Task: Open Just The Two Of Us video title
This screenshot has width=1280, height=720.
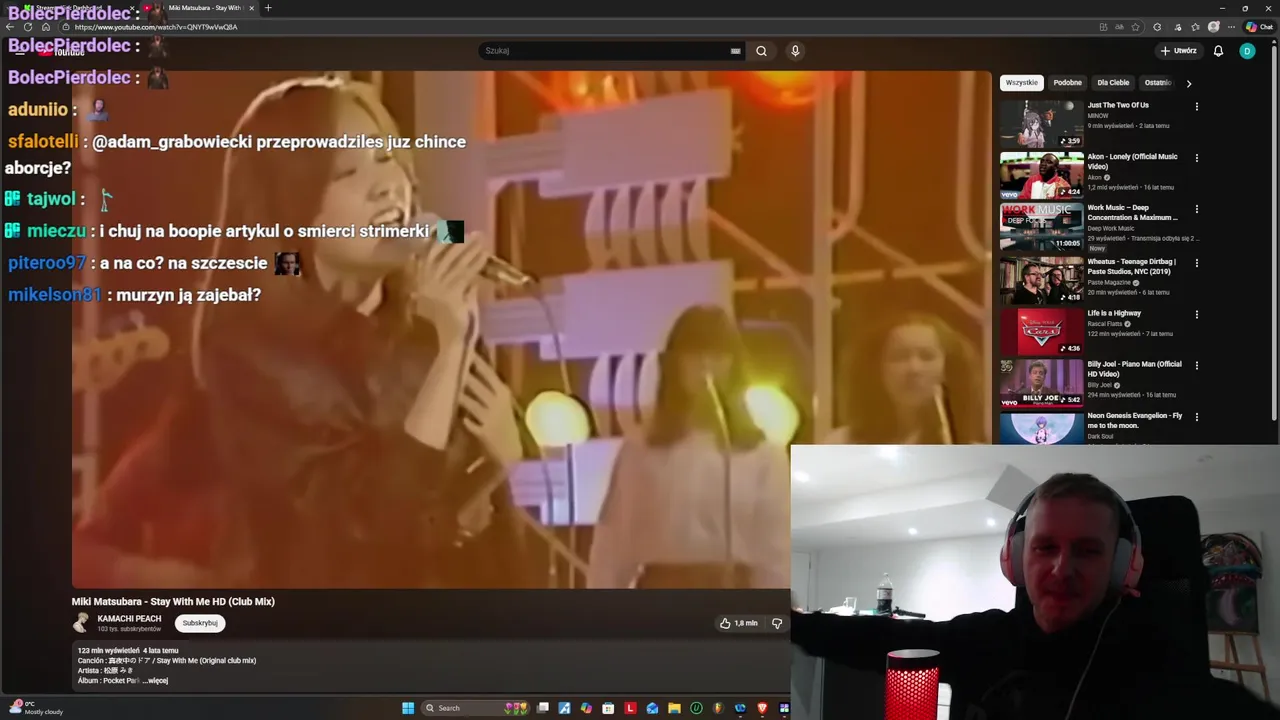Action: tap(1118, 105)
